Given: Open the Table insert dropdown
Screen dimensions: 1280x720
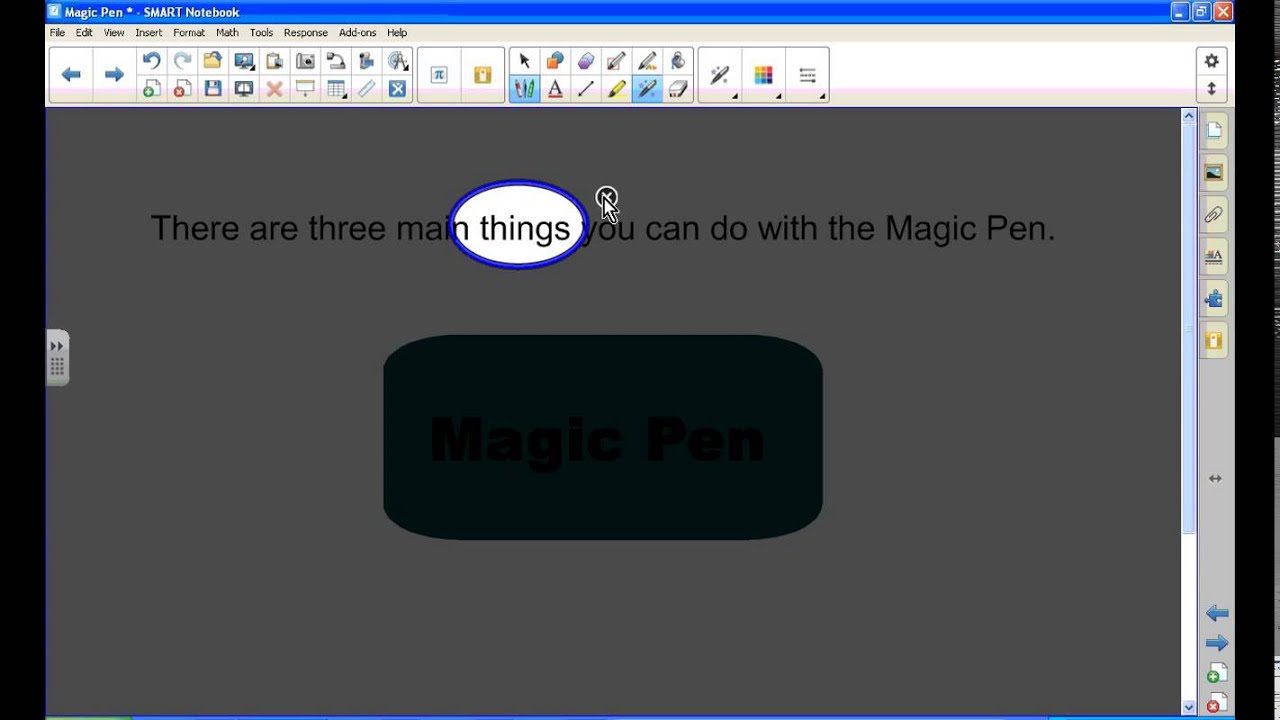Looking at the screenshot, I should click(x=337, y=89).
